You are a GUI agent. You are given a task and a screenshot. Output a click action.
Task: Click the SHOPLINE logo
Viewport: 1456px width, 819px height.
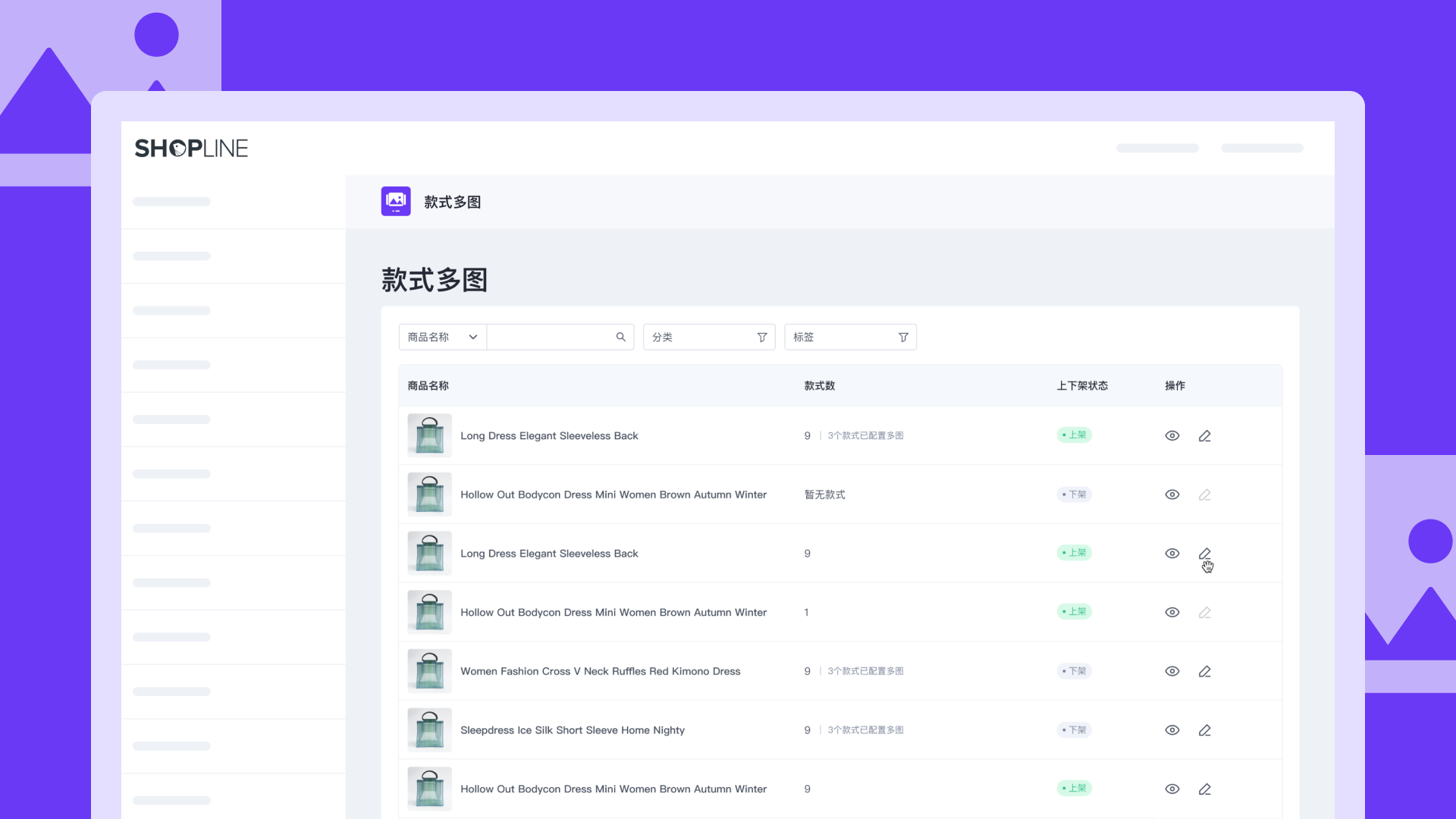tap(191, 148)
